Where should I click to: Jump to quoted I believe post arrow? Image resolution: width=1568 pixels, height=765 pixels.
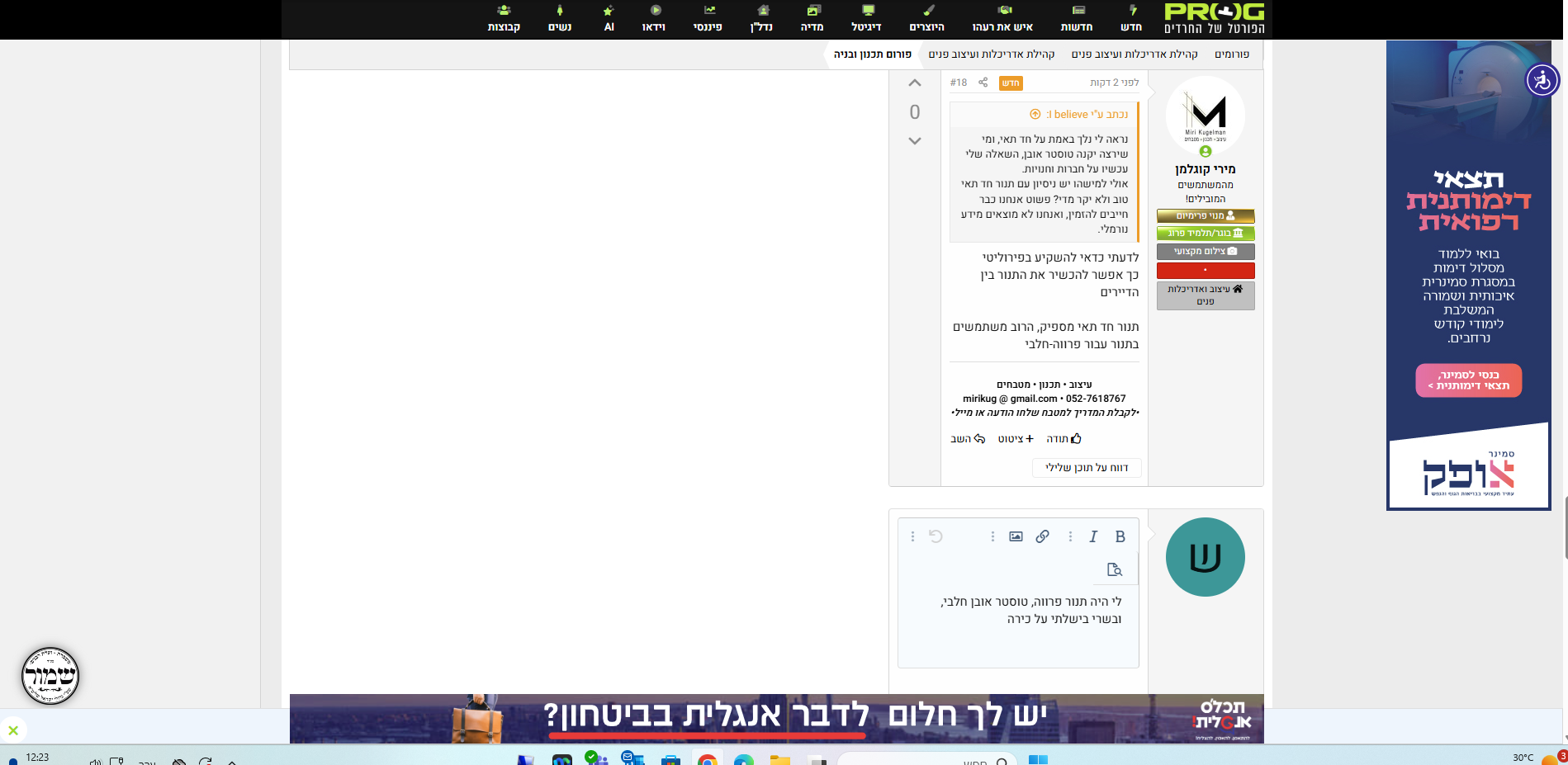[1035, 115]
